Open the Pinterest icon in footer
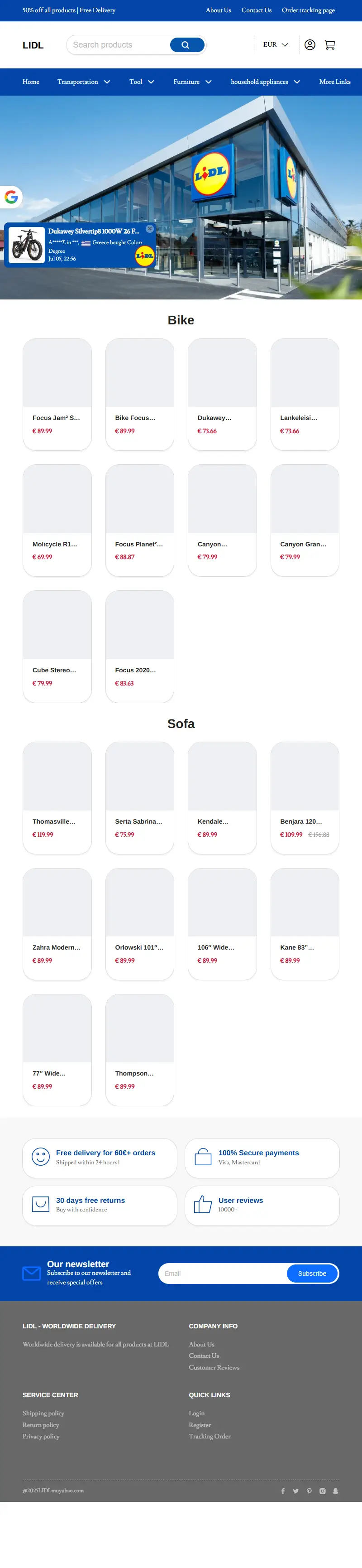362x1568 pixels. pyautogui.click(x=309, y=1491)
